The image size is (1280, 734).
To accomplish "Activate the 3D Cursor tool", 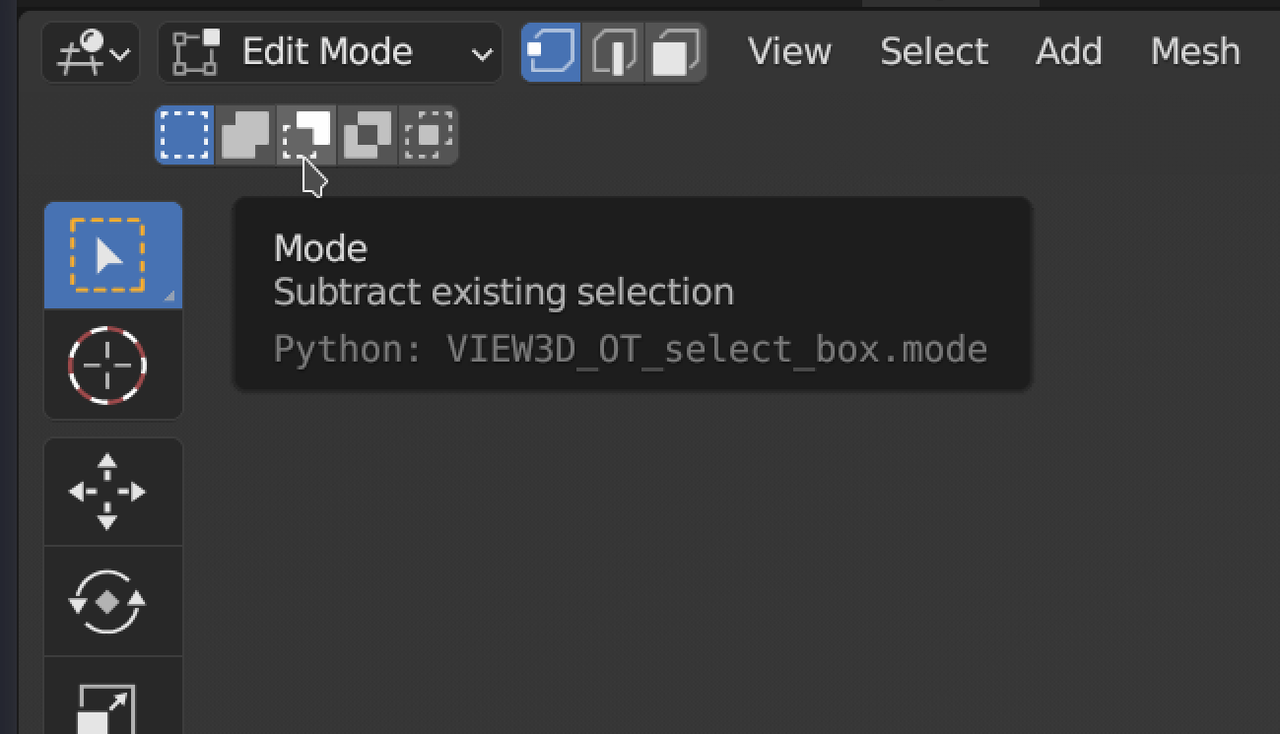I will tap(113, 365).
